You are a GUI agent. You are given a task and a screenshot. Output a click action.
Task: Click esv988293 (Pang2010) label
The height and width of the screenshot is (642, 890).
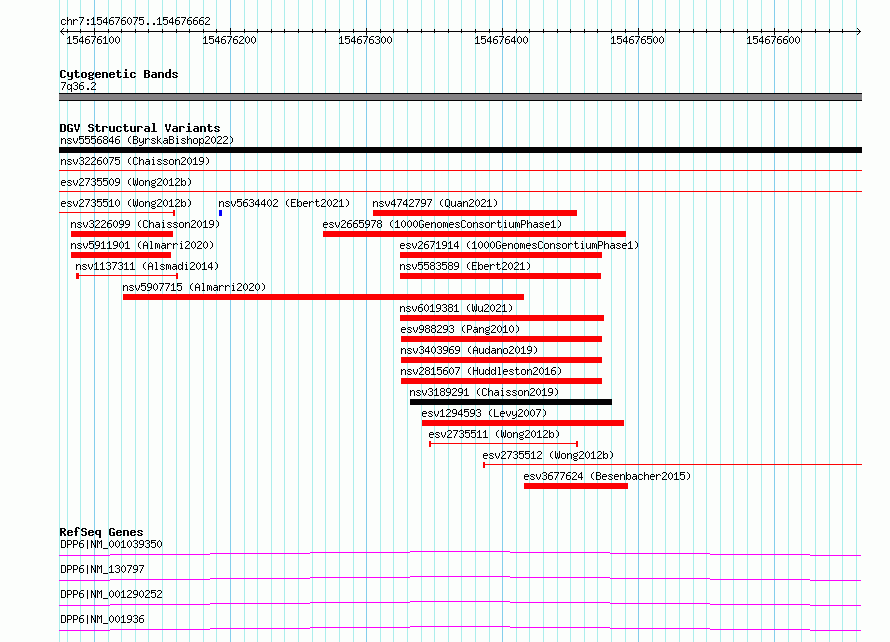pos(460,329)
